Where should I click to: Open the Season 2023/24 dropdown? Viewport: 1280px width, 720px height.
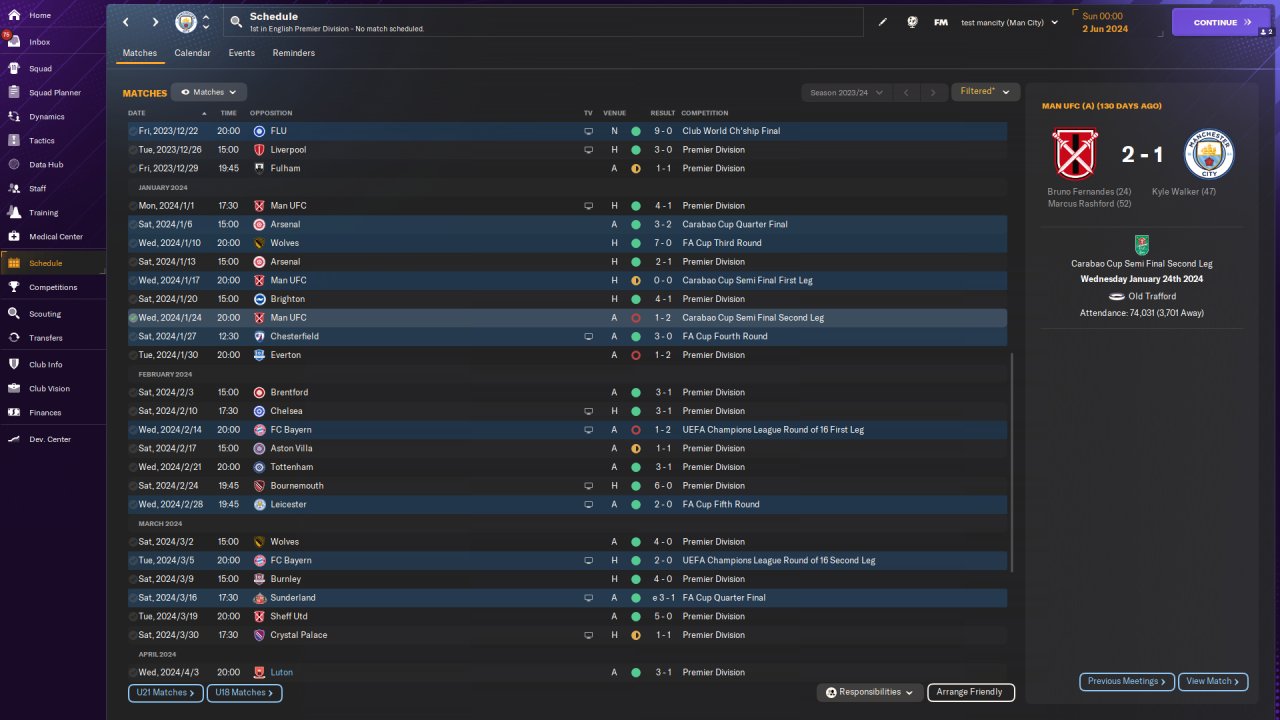pyautogui.click(x=847, y=92)
